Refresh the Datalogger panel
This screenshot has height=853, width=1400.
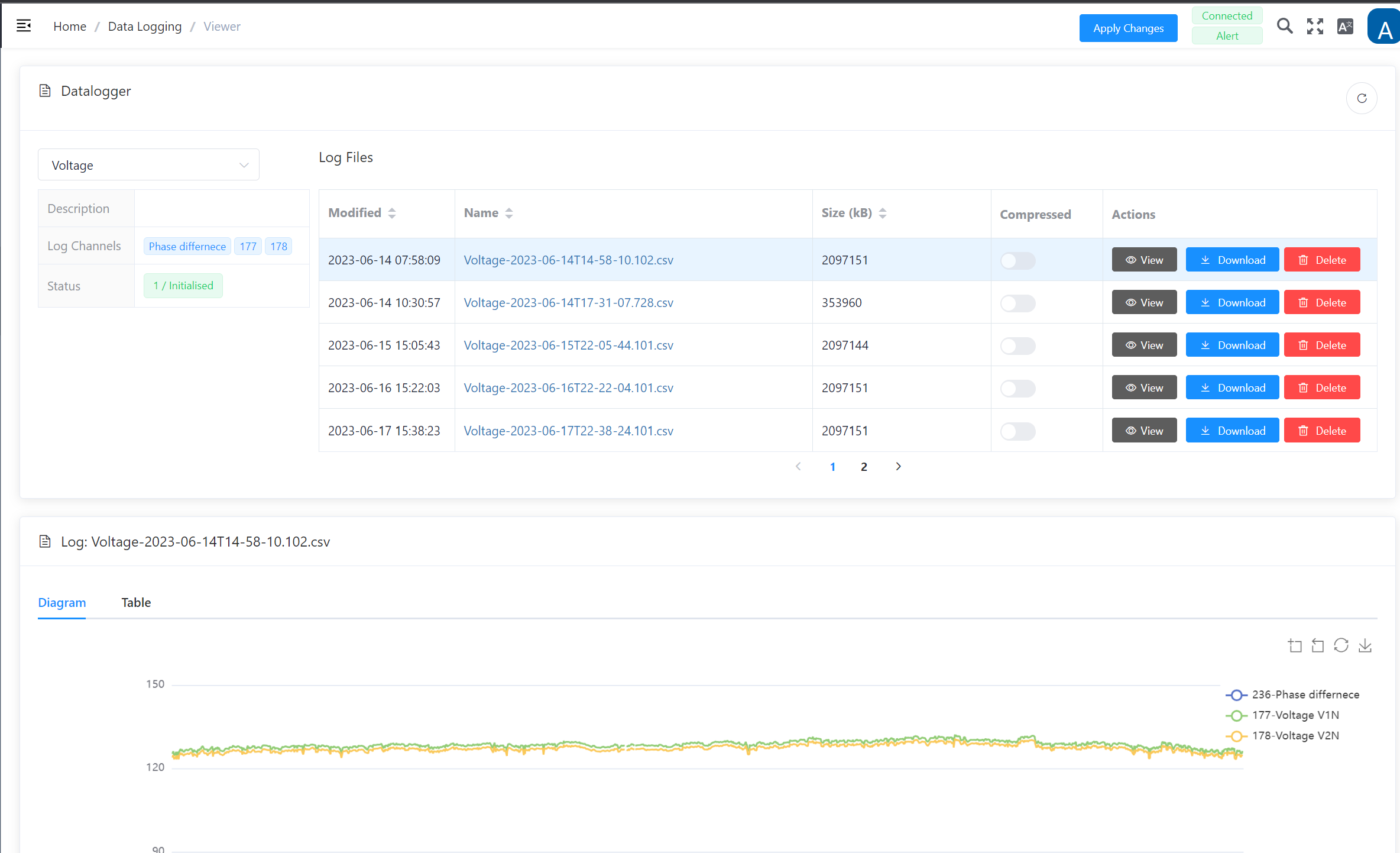[x=1362, y=98]
